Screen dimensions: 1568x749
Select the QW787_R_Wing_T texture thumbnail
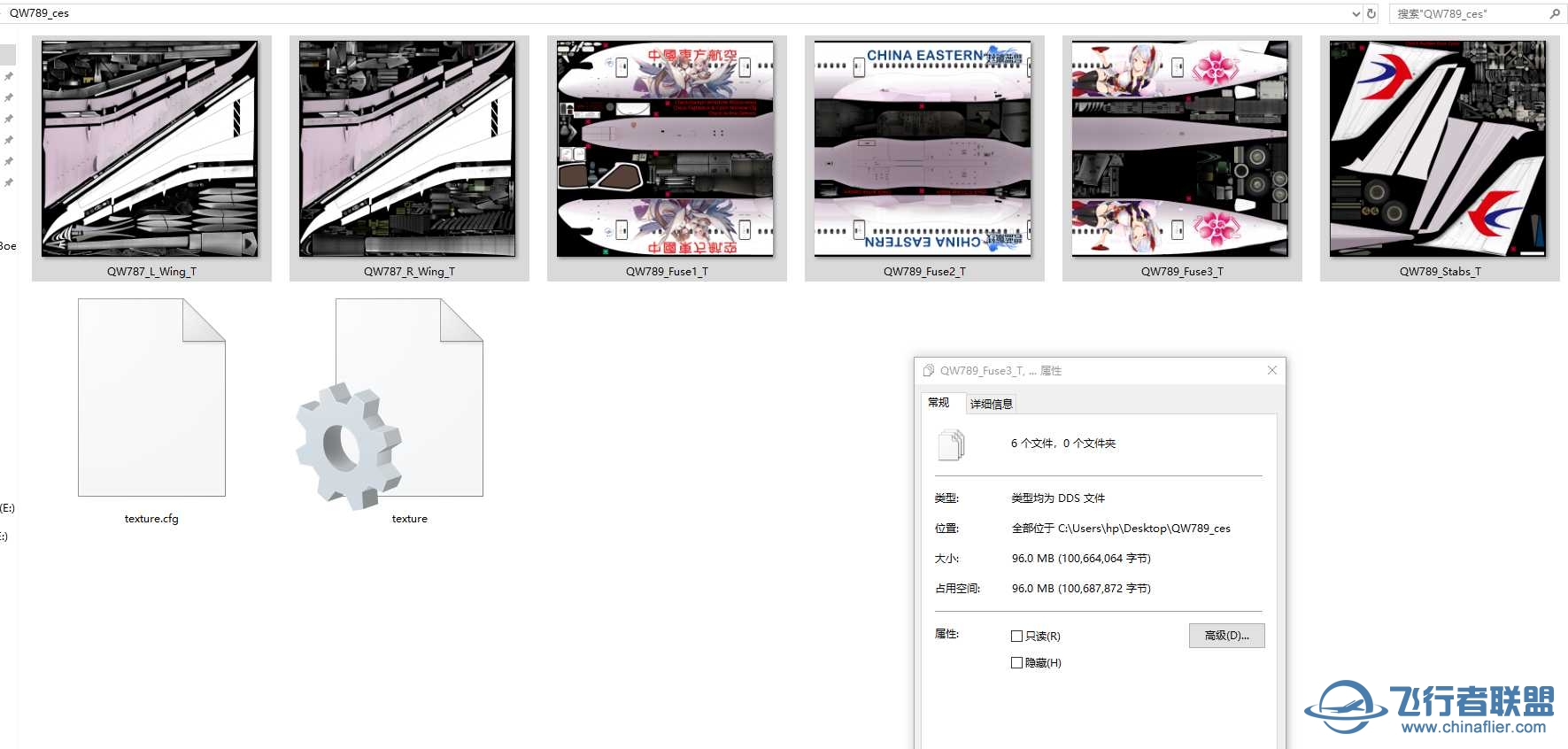tap(408, 149)
